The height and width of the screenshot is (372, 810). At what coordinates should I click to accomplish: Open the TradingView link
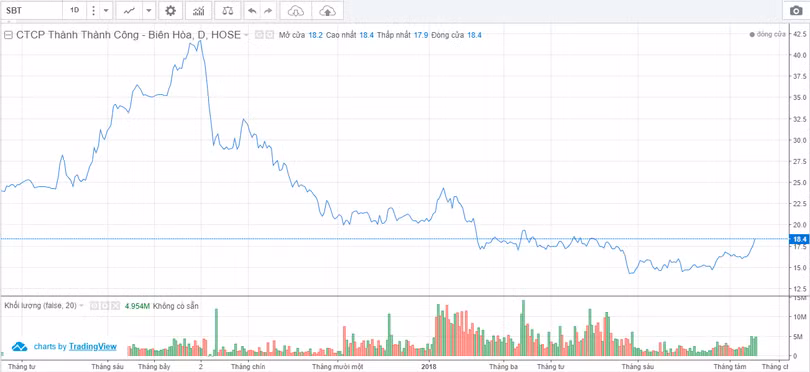93,347
